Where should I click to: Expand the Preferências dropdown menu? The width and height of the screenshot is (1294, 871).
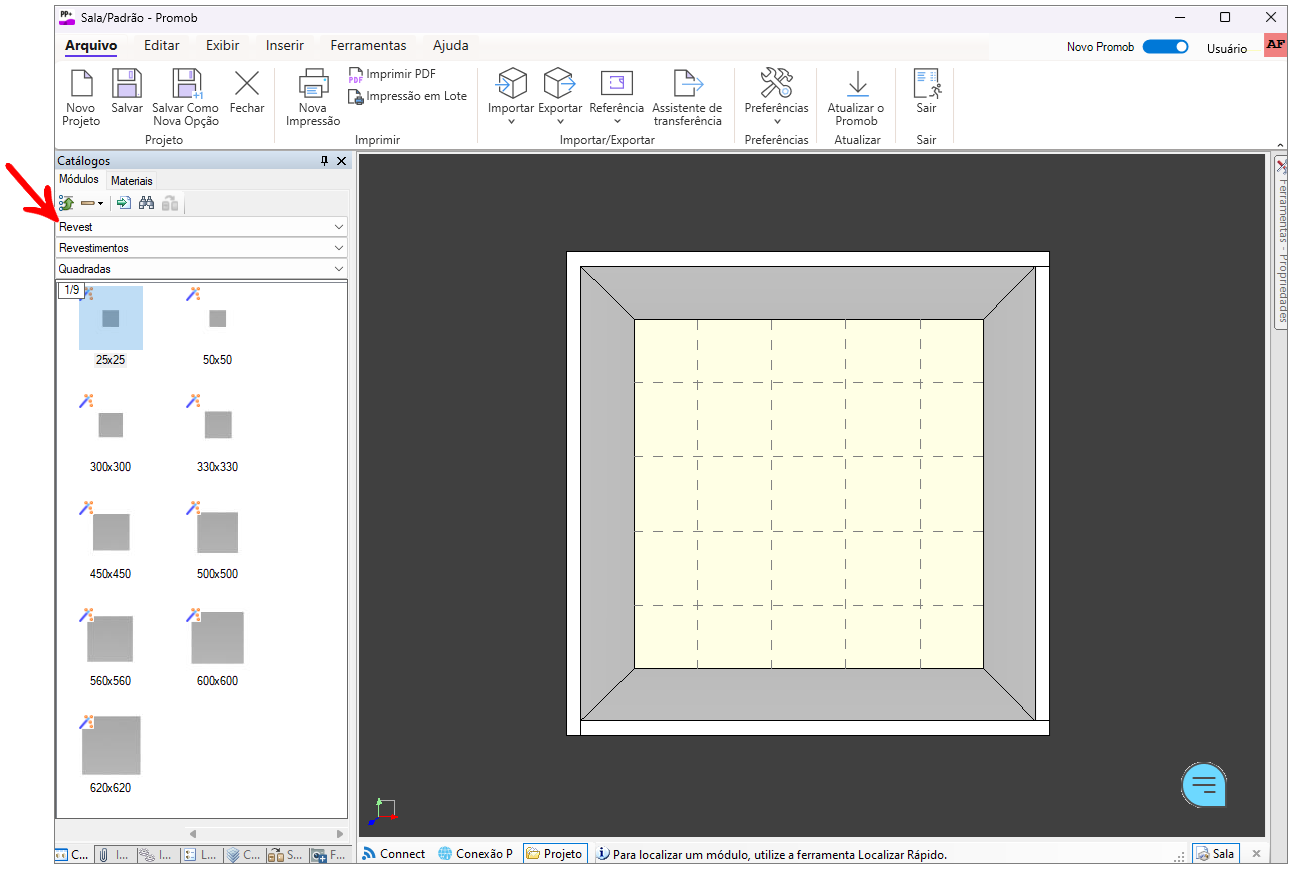[x=777, y=122]
